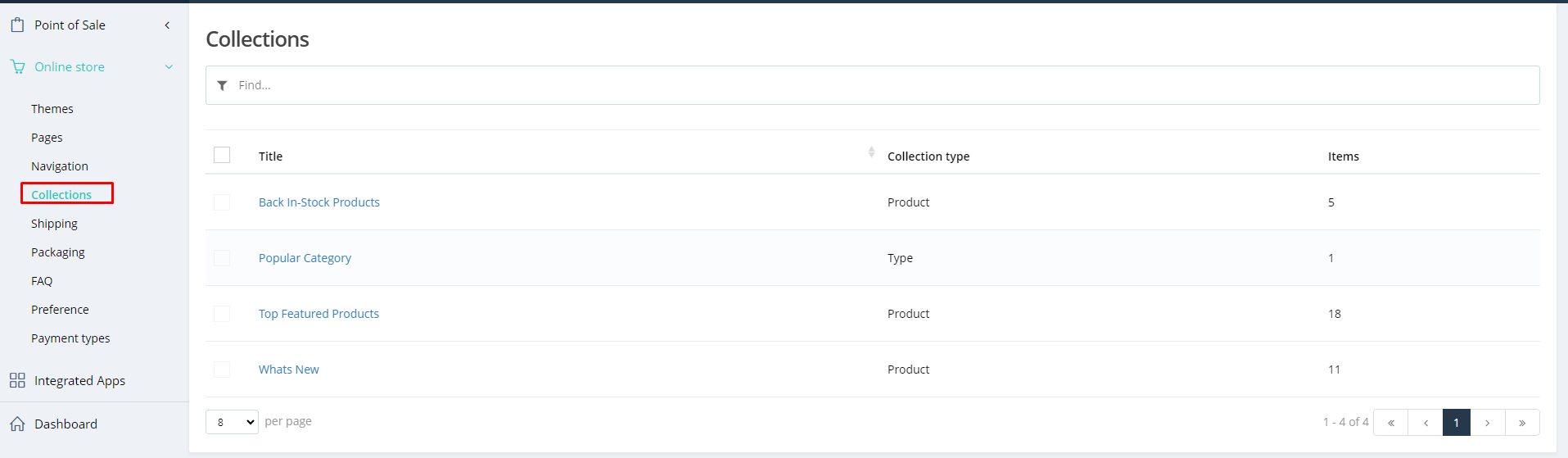
Task: Click the Online store cart icon
Action: pyautogui.click(x=17, y=67)
